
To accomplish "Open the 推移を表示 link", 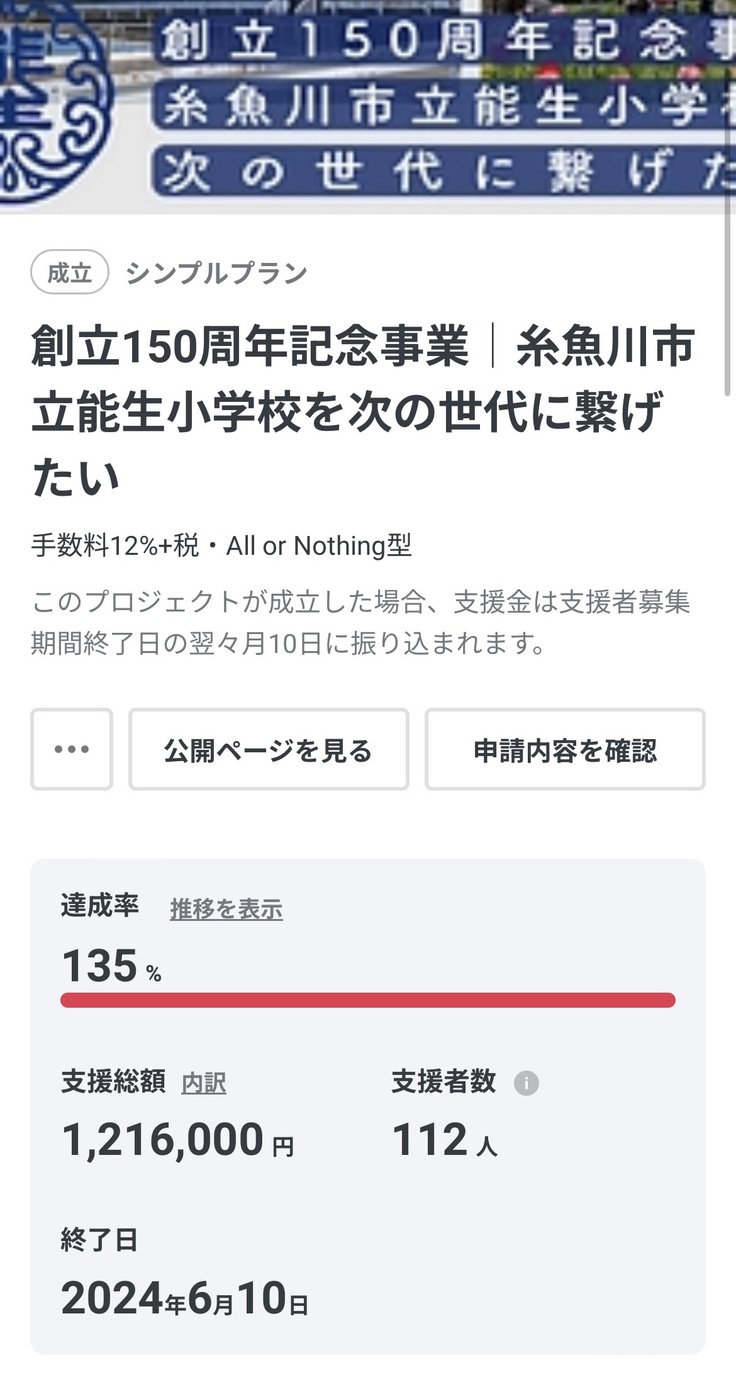I will [x=226, y=909].
